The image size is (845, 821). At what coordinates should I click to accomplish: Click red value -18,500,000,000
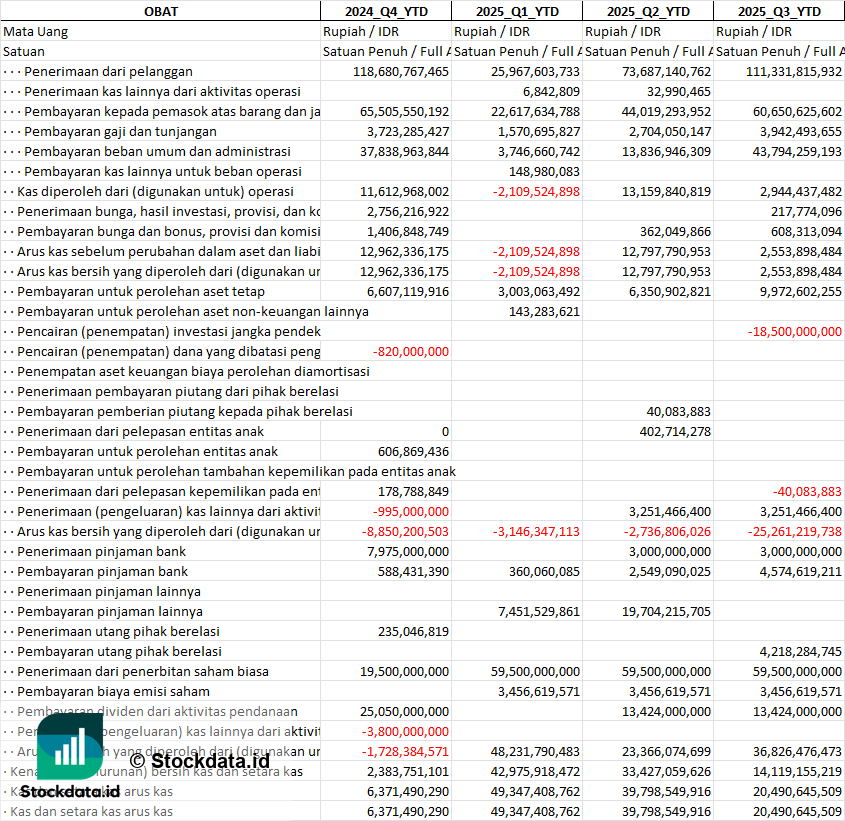[794, 331]
